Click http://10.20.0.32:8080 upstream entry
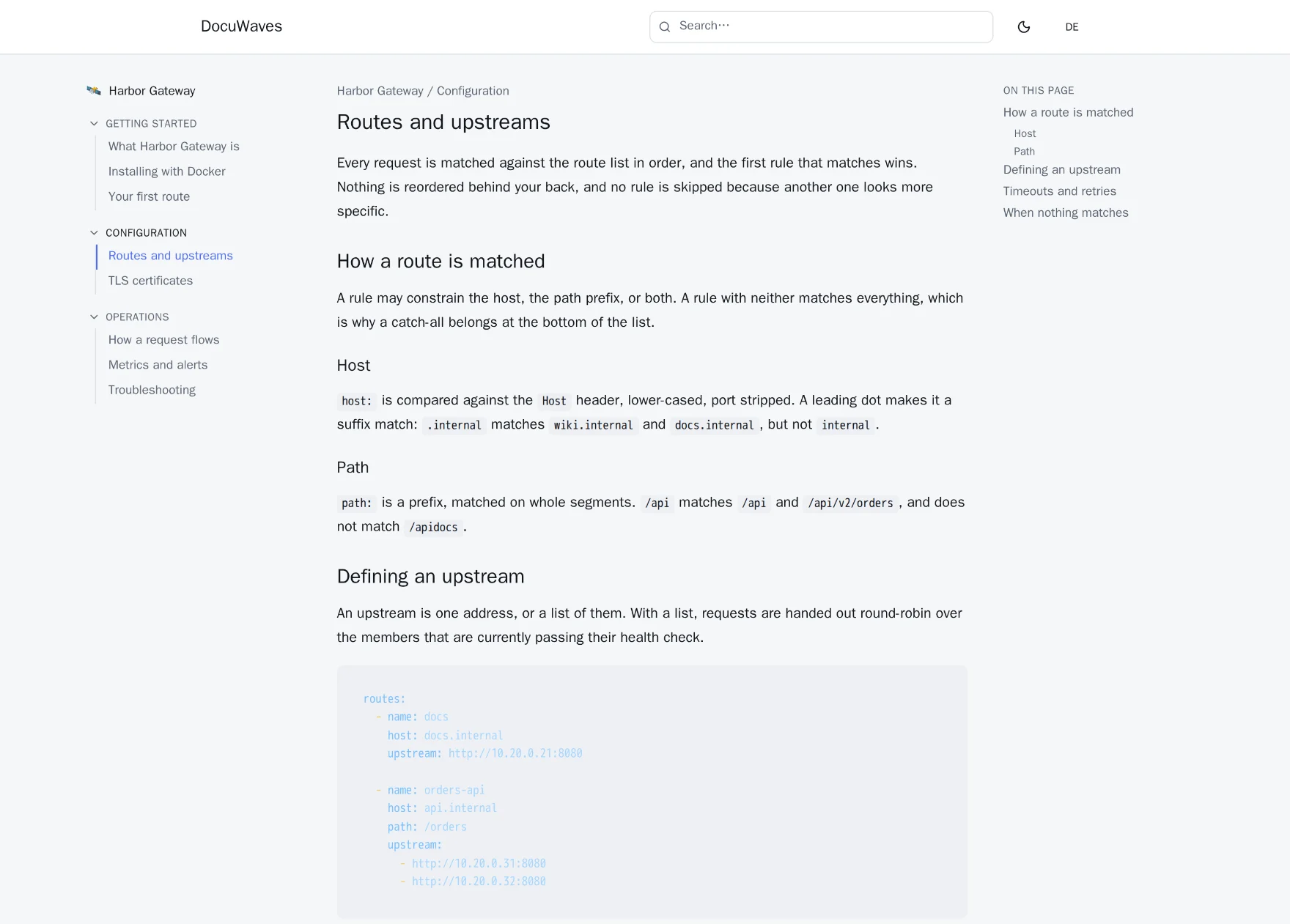The image size is (1290, 924). tap(479, 882)
